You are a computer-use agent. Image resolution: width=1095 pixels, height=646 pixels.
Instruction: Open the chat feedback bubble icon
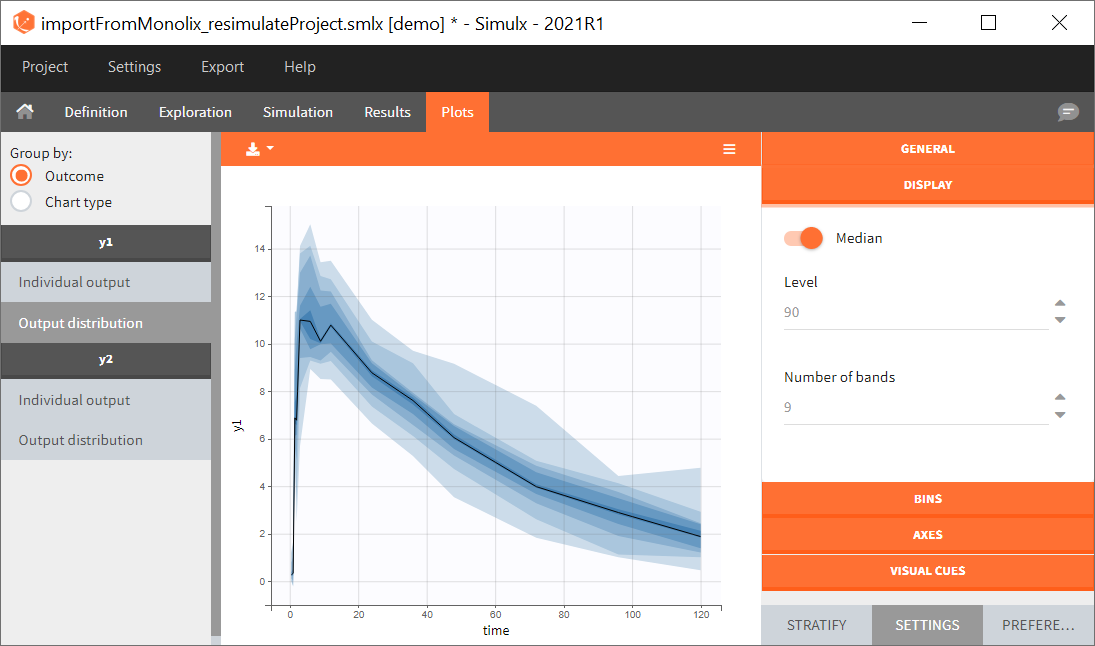point(1068,112)
